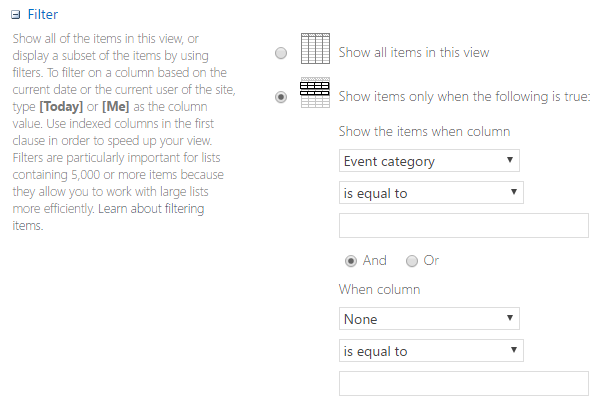Click the 'Or' label text

click(431, 260)
